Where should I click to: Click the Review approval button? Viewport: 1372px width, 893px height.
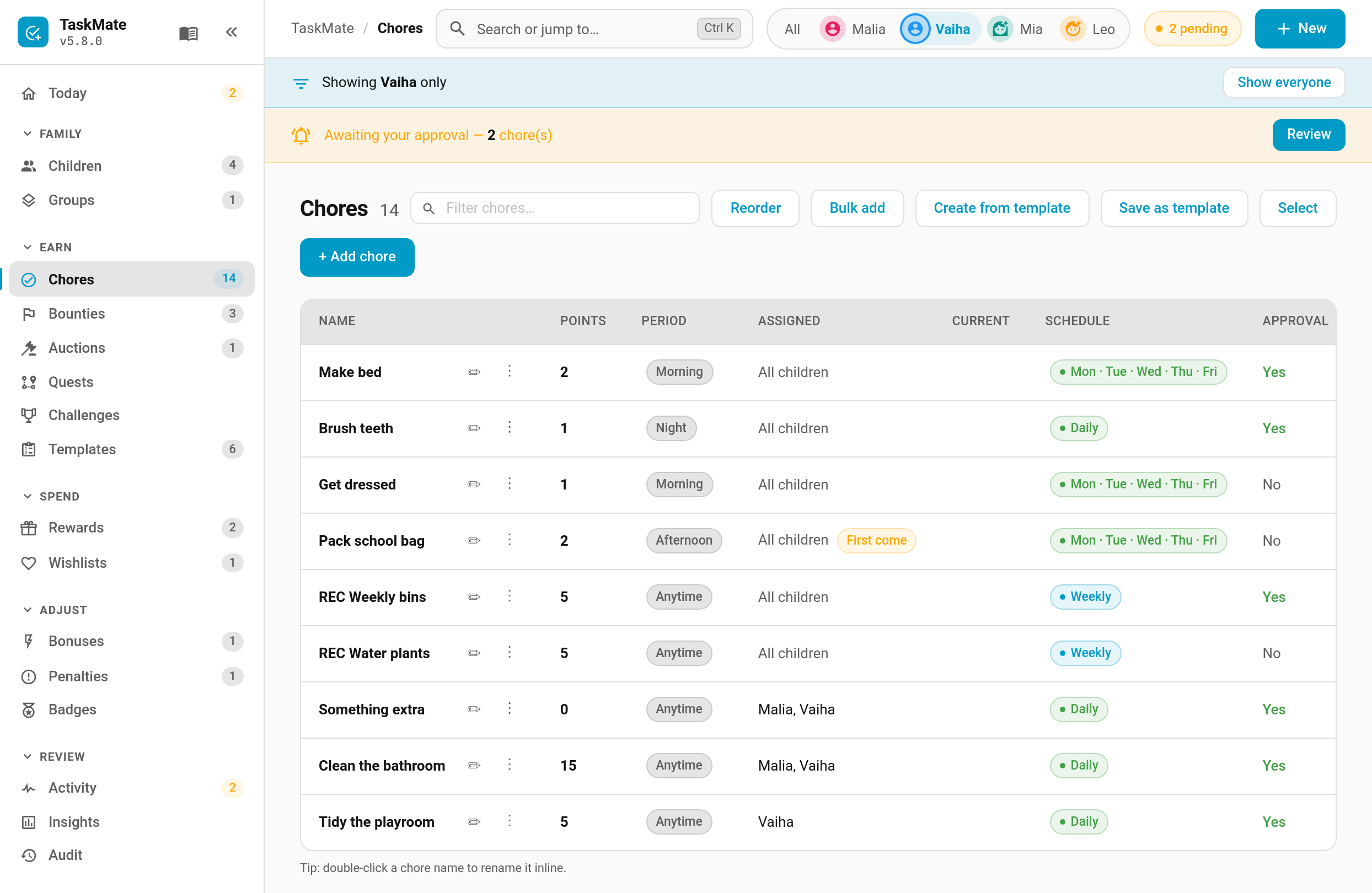pos(1309,135)
